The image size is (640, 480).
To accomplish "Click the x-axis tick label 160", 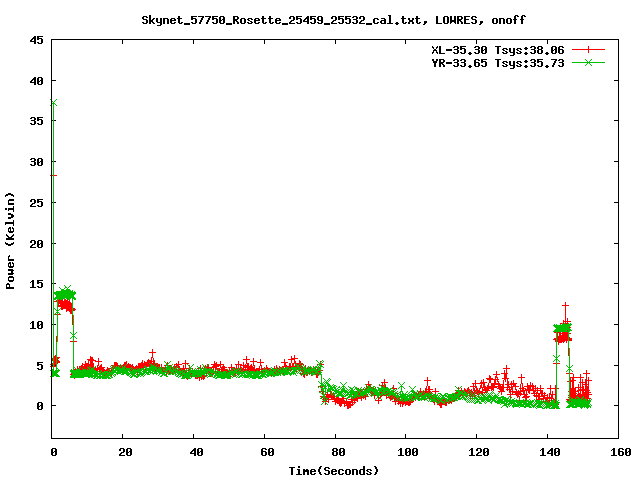I will pos(621,452).
